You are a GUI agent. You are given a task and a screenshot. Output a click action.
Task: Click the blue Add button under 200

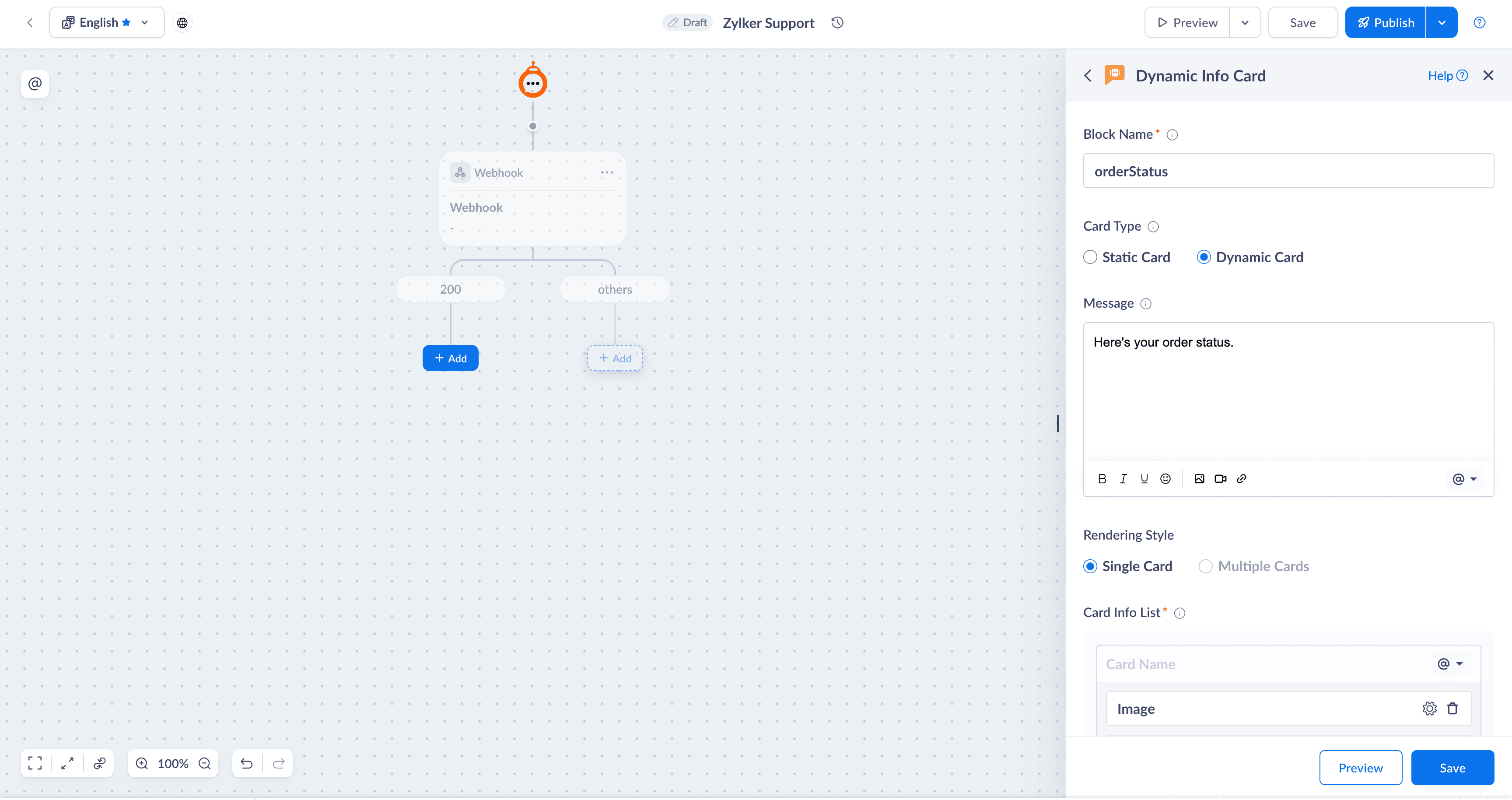point(450,358)
